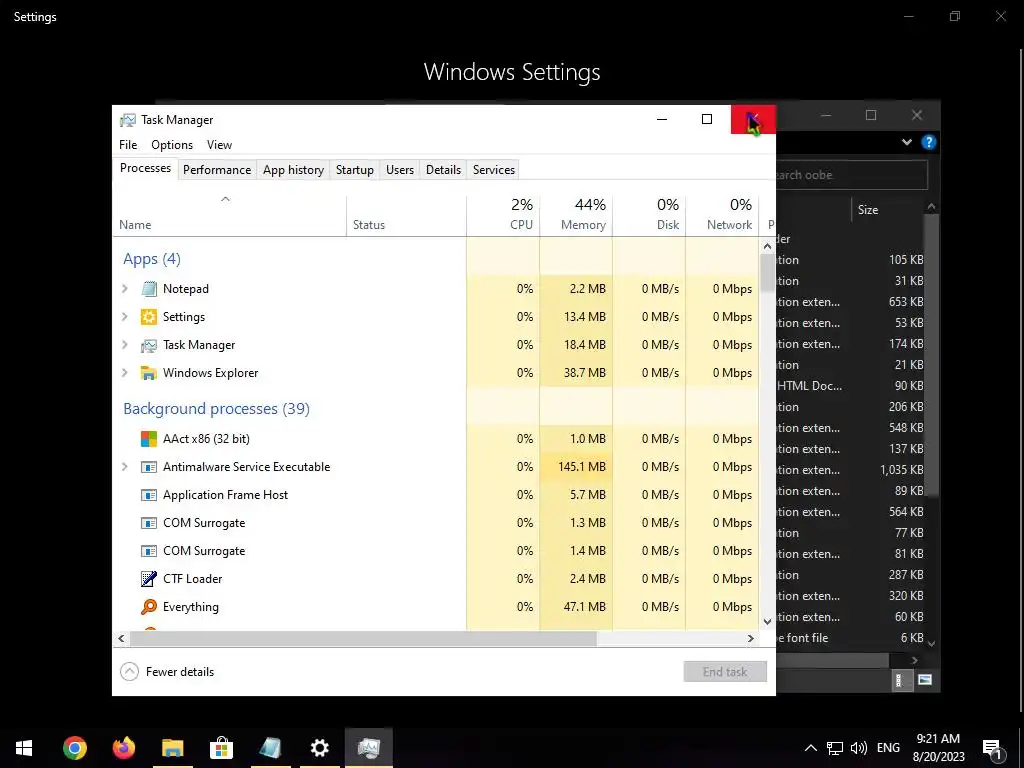Open the File menu
The width and height of the screenshot is (1024, 768).
pos(128,145)
